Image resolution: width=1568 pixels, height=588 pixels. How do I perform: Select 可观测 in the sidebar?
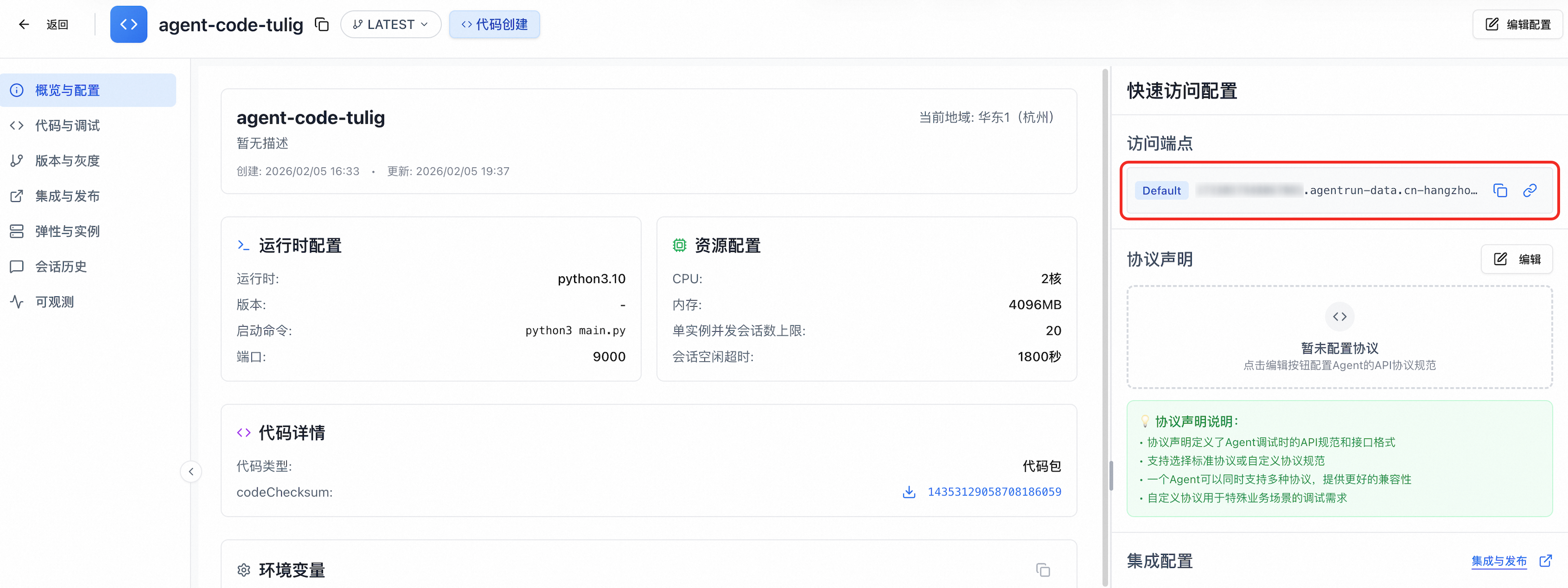(54, 302)
